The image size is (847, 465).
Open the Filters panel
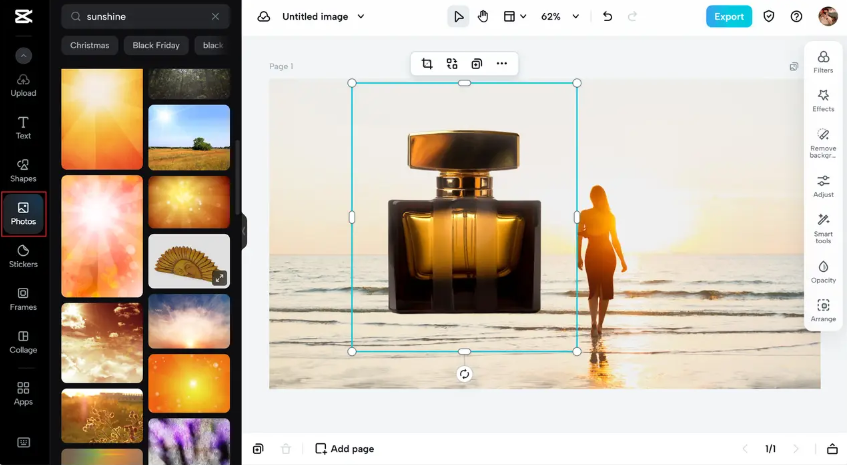(823, 62)
